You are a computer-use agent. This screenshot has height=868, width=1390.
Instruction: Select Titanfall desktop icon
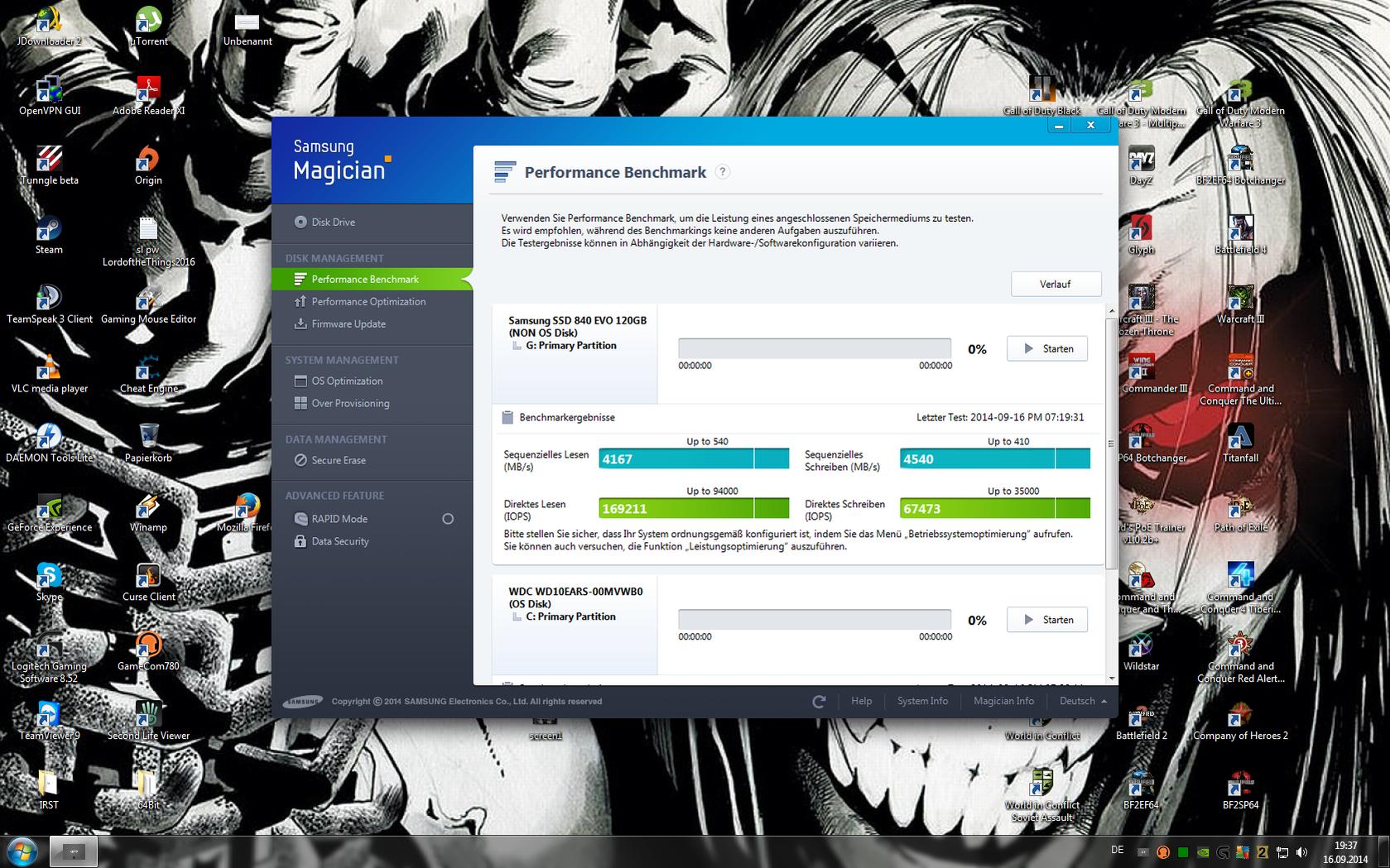(1240, 444)
